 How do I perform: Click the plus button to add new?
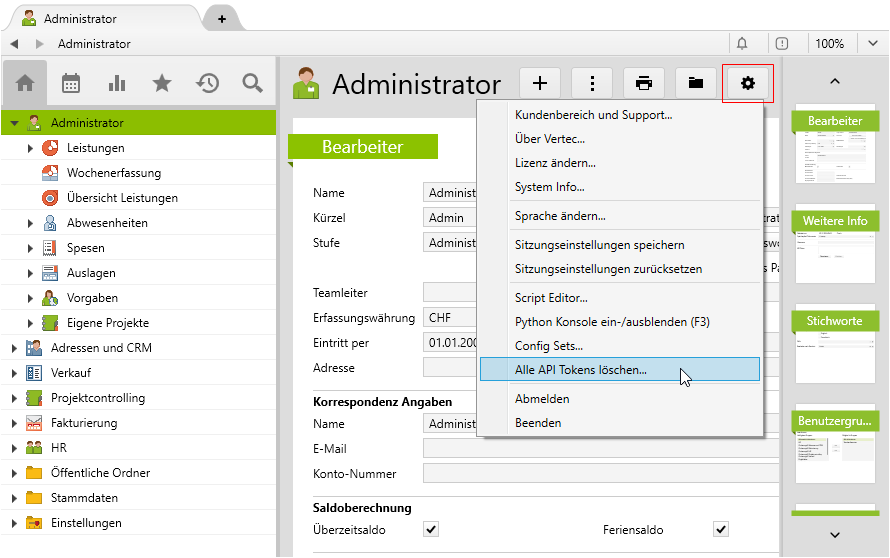(x=540, y=84)
